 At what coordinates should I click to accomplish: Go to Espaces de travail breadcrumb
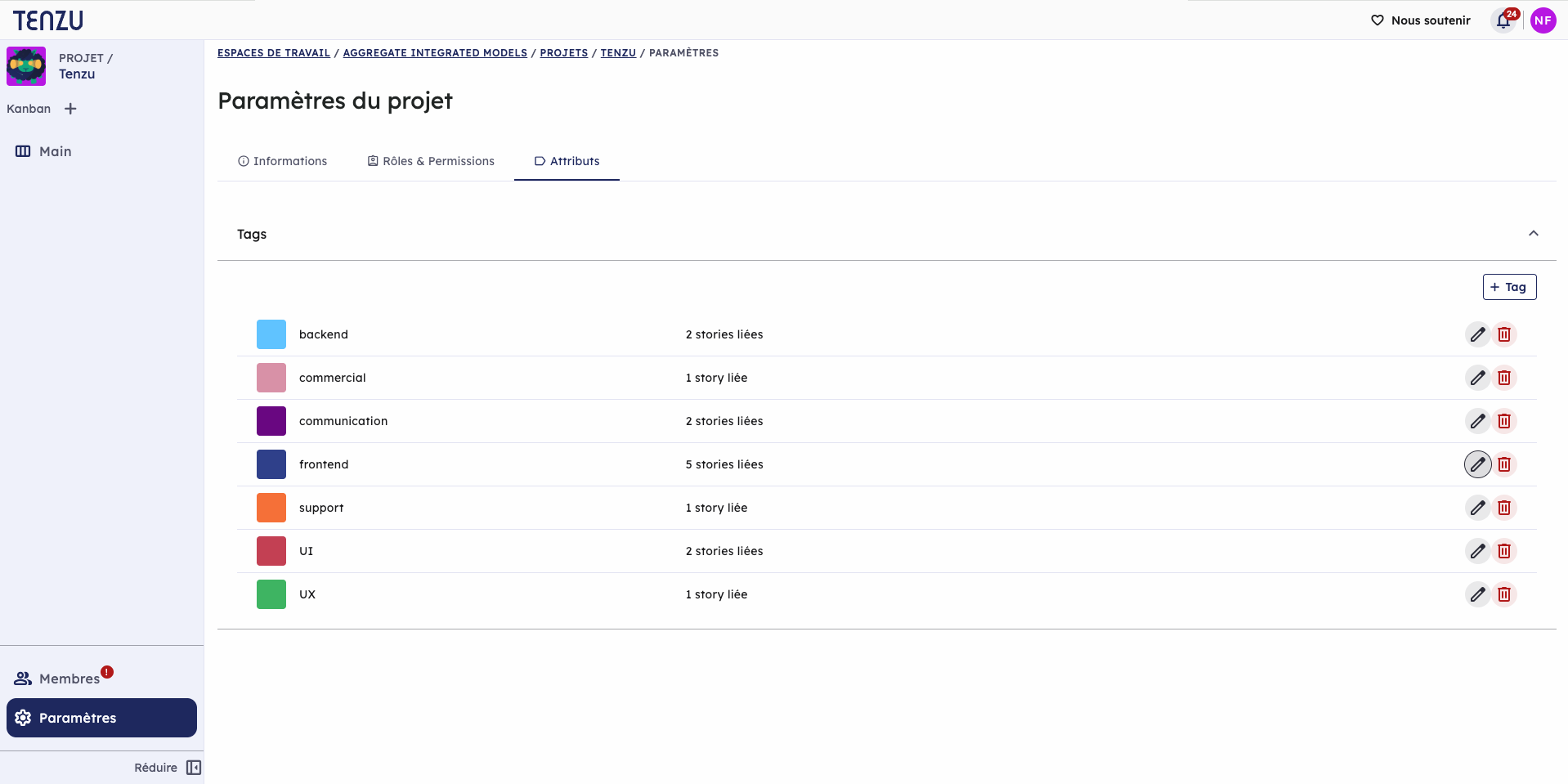pyautogui.click(x=274, y=53)
